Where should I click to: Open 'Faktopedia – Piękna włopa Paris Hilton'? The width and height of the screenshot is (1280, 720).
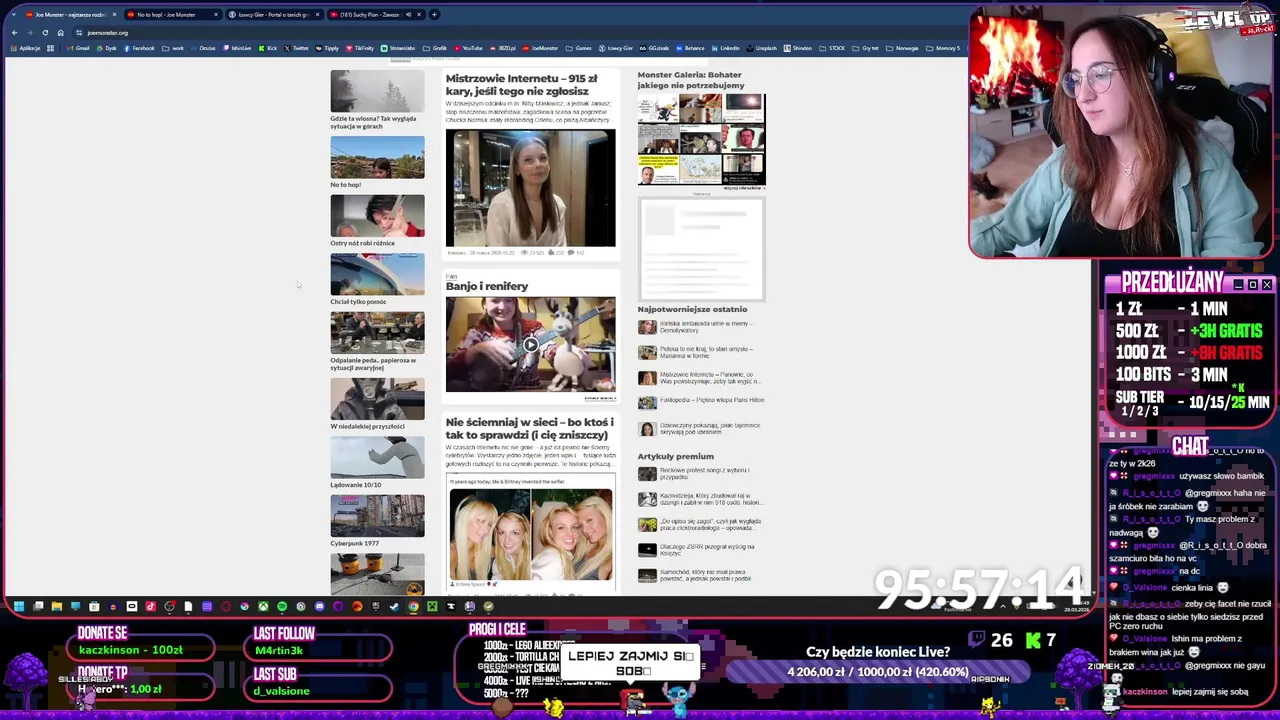[712, 400]
